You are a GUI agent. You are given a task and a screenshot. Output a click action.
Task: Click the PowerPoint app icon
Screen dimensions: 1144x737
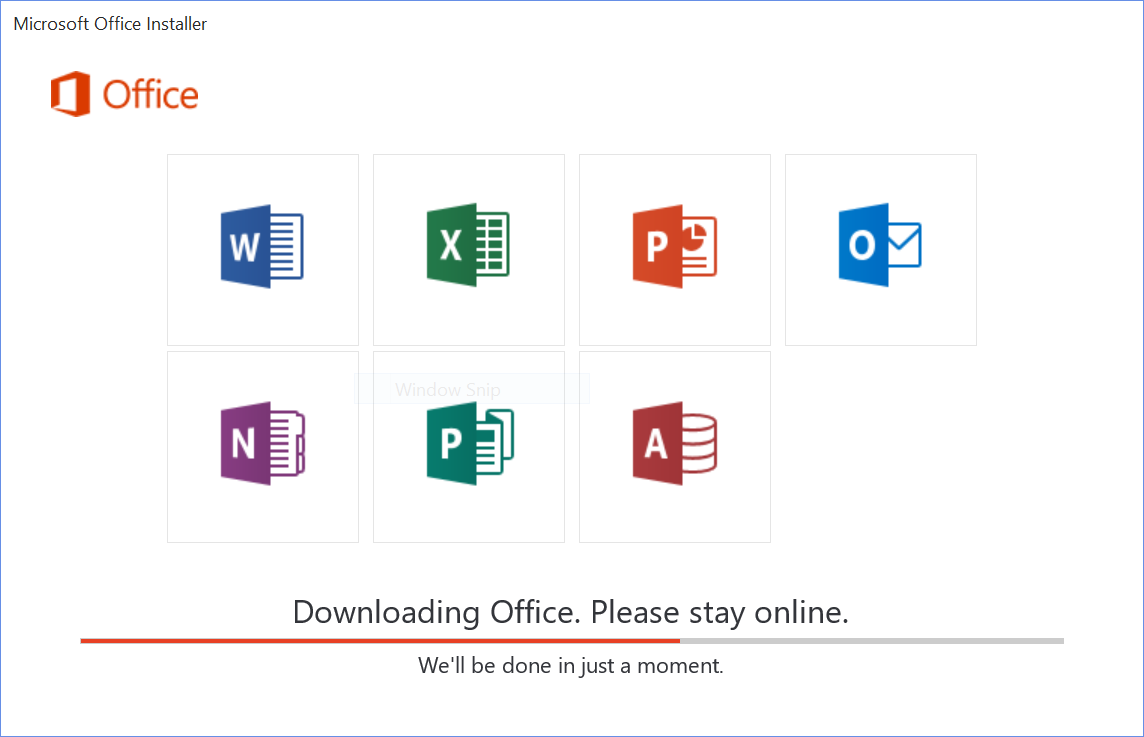(674, 247)
